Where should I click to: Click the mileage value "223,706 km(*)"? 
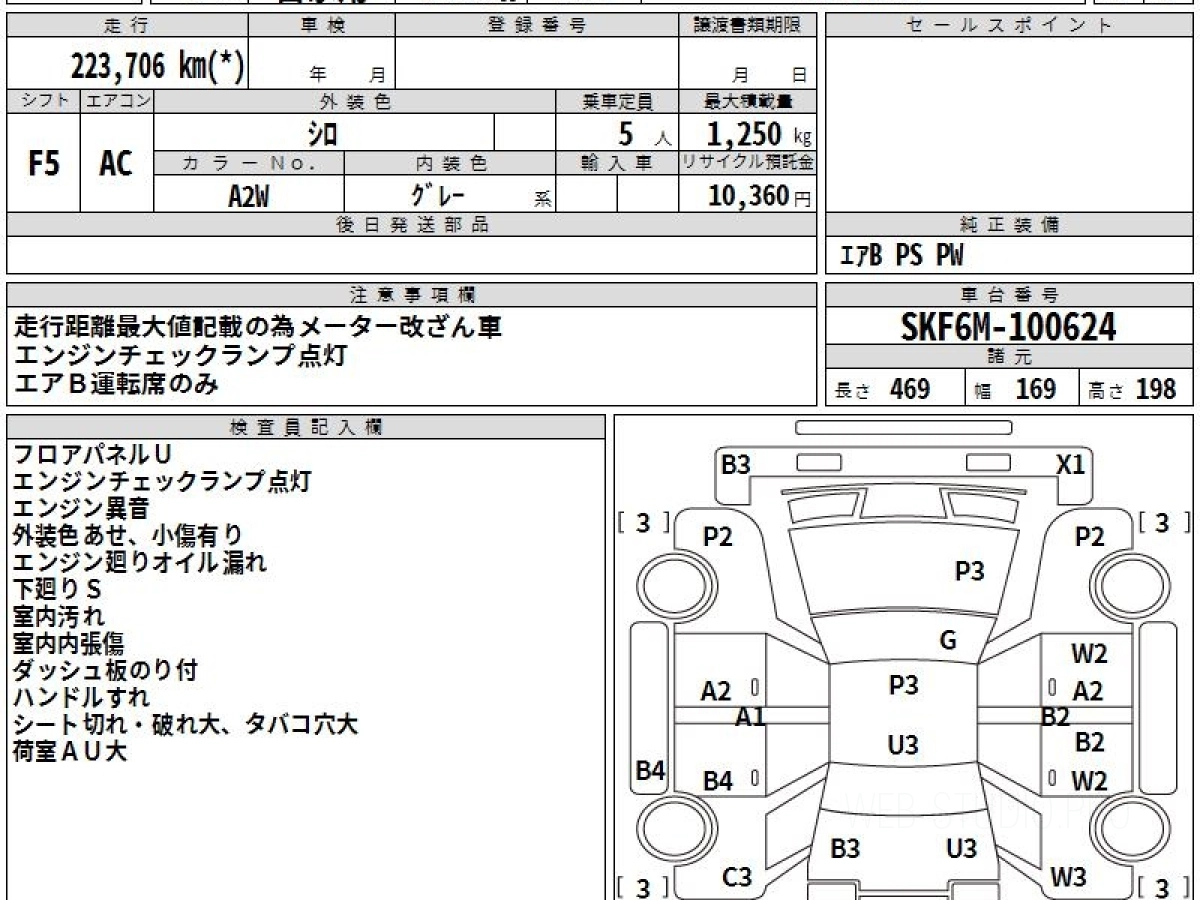(x=157, y=66)
